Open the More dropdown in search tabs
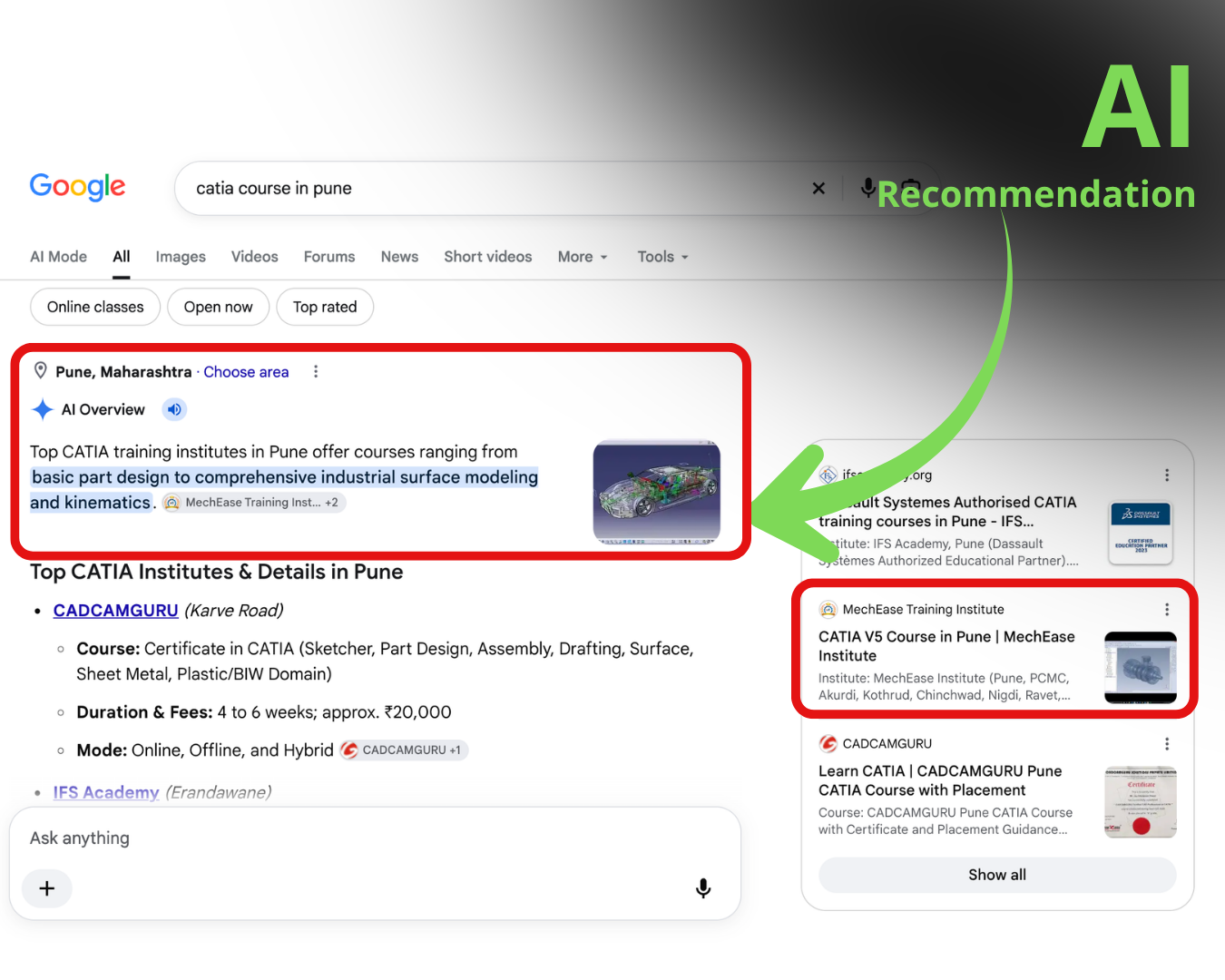This screenshot has width=1225, height=980. point(583,257)
